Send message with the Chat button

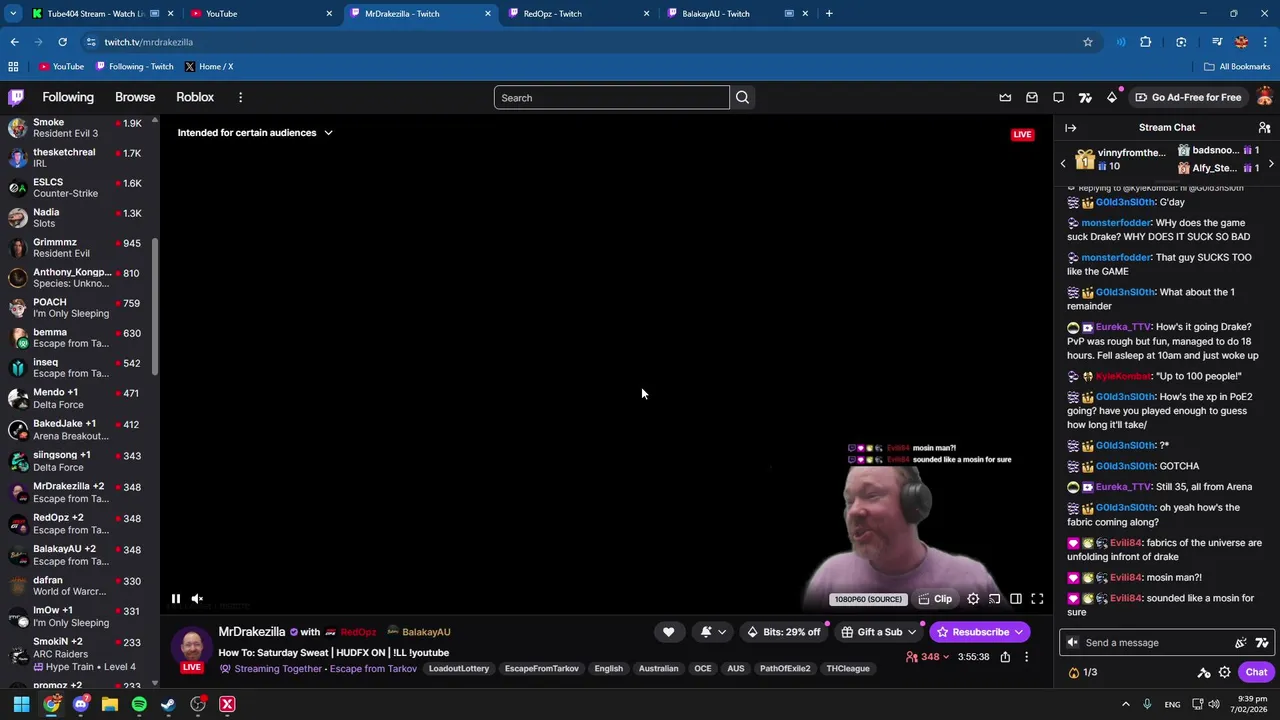[1256, 672]
